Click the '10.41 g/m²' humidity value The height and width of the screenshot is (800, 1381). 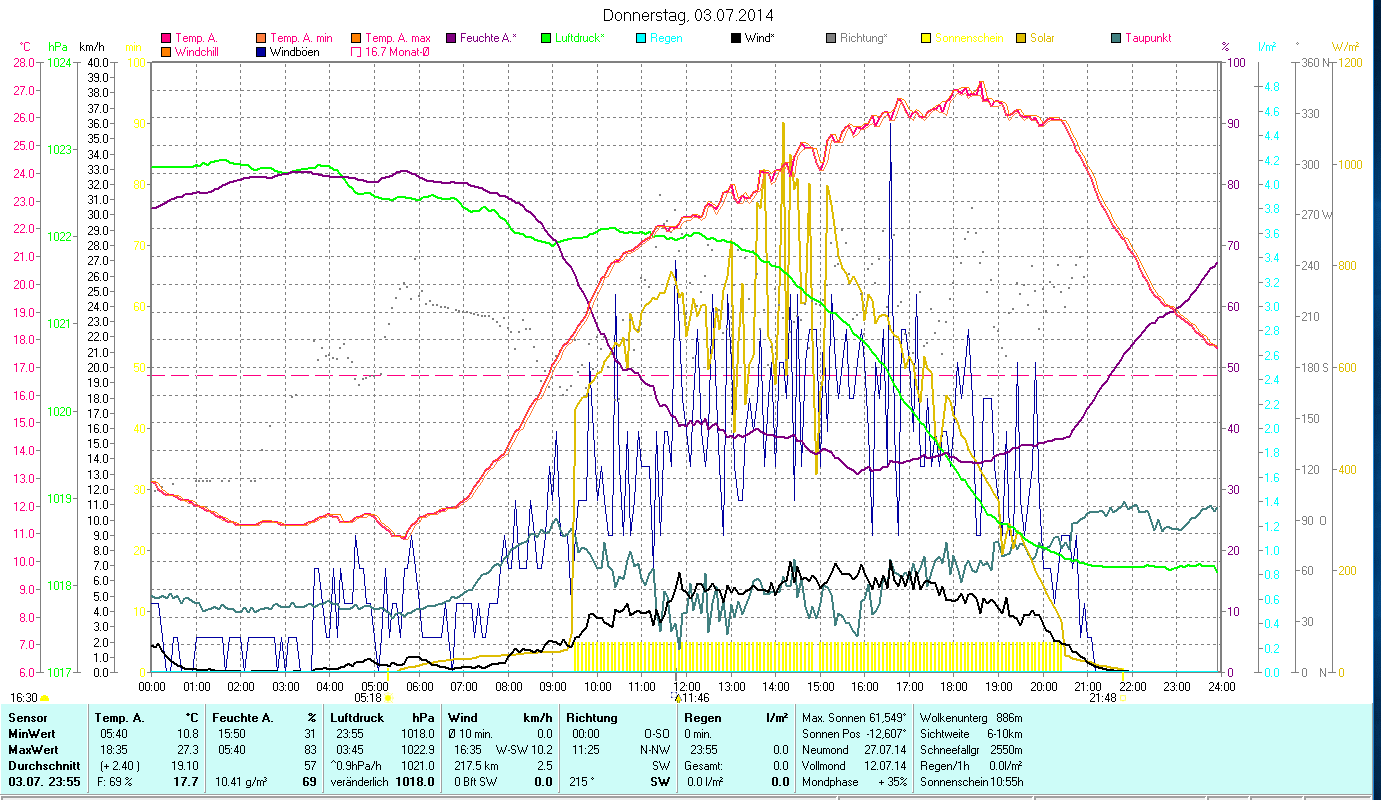[x=241, y=781]
